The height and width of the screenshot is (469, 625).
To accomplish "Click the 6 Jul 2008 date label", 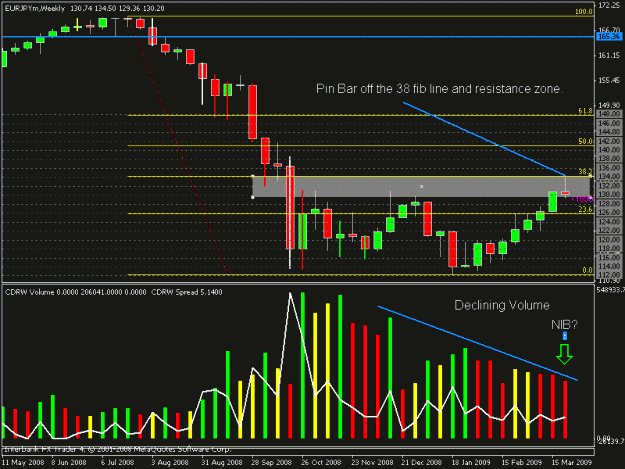I will point(118,462).
